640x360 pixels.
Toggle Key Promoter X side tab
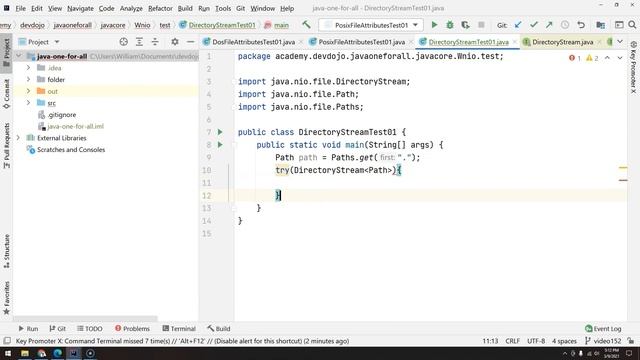click(x=633, y=67)
